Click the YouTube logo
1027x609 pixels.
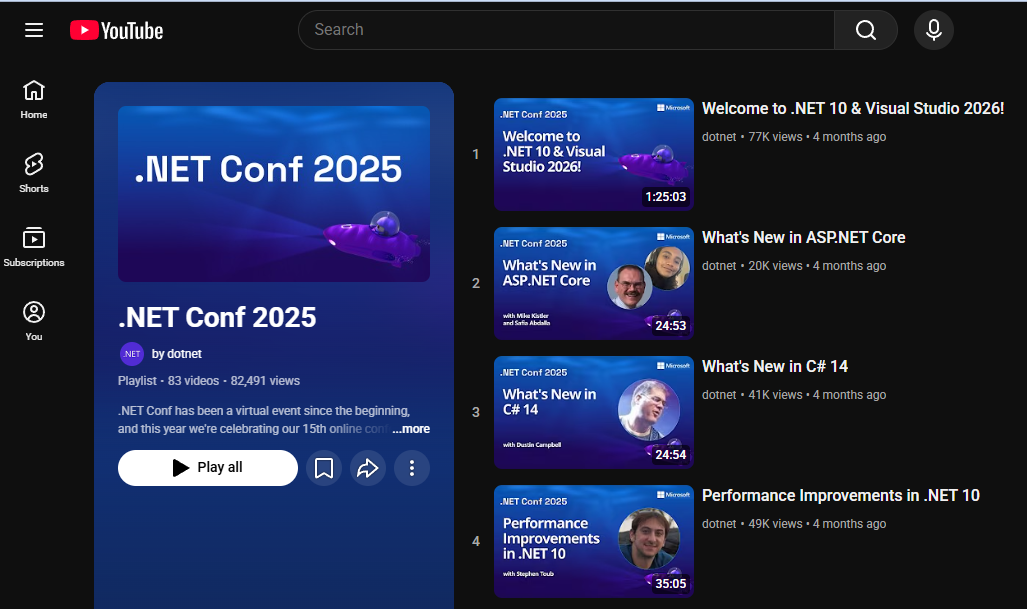[x=115, y=30]
